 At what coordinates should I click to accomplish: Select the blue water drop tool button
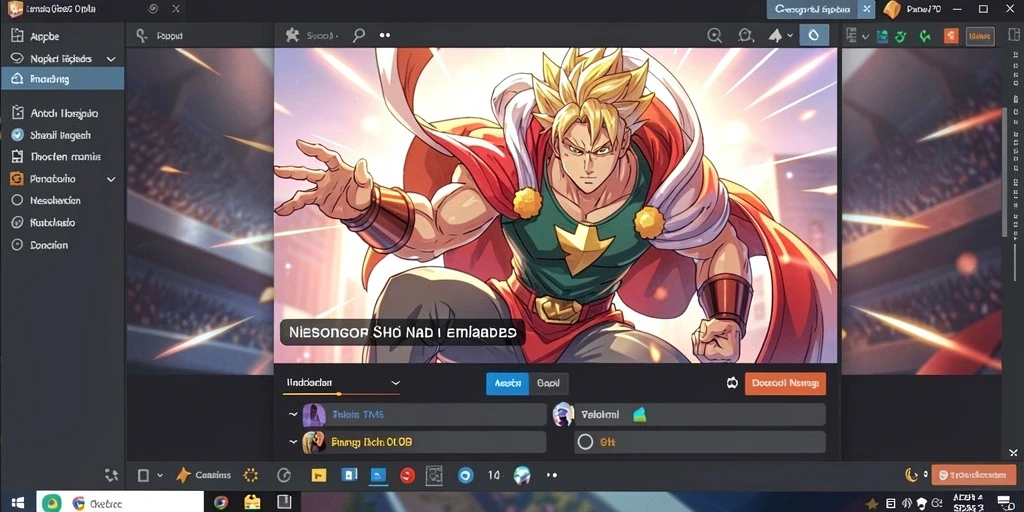[x=814, y=35]
